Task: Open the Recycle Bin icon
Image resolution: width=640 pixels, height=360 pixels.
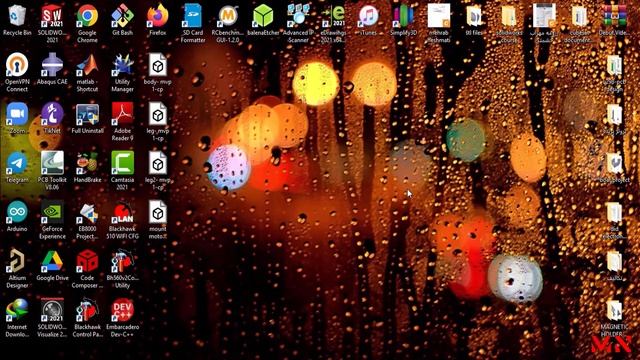Action: click(17, 16)
